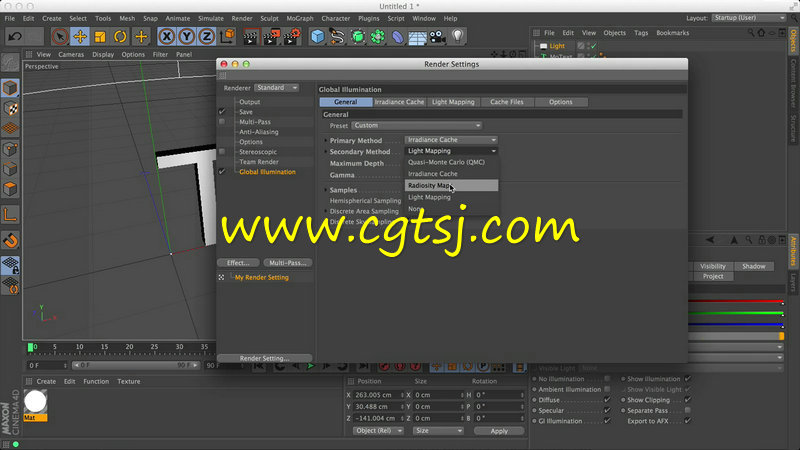Screen dimensions: 800x450
Task: Click the X position field 263.005 cm
Action: coord(379,395)
